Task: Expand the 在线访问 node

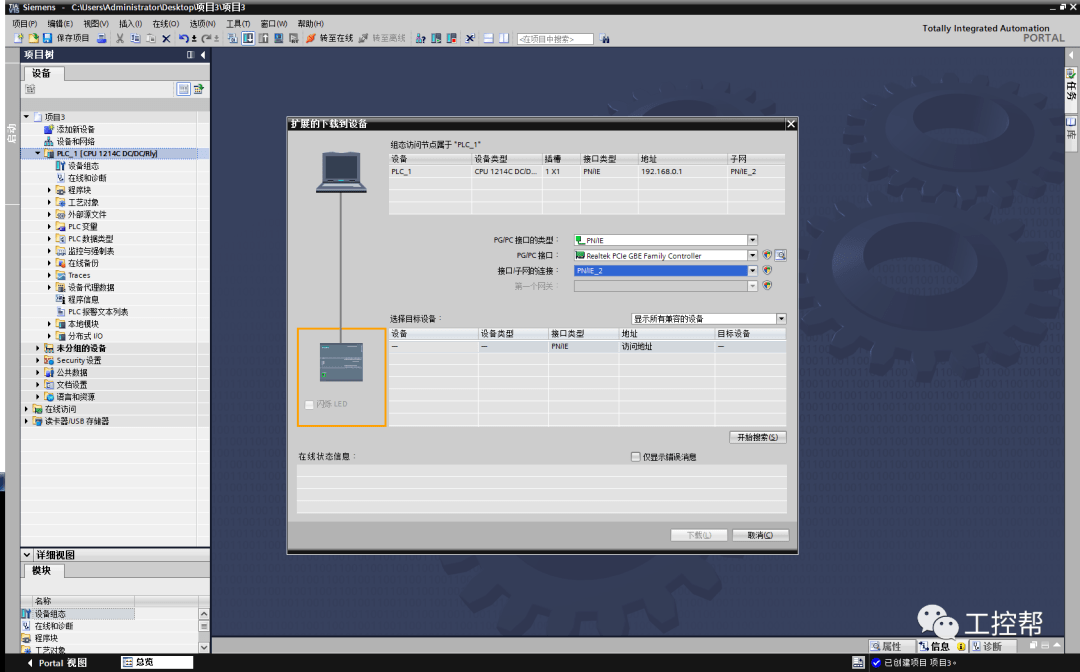Action: click(x=26, y=409)
